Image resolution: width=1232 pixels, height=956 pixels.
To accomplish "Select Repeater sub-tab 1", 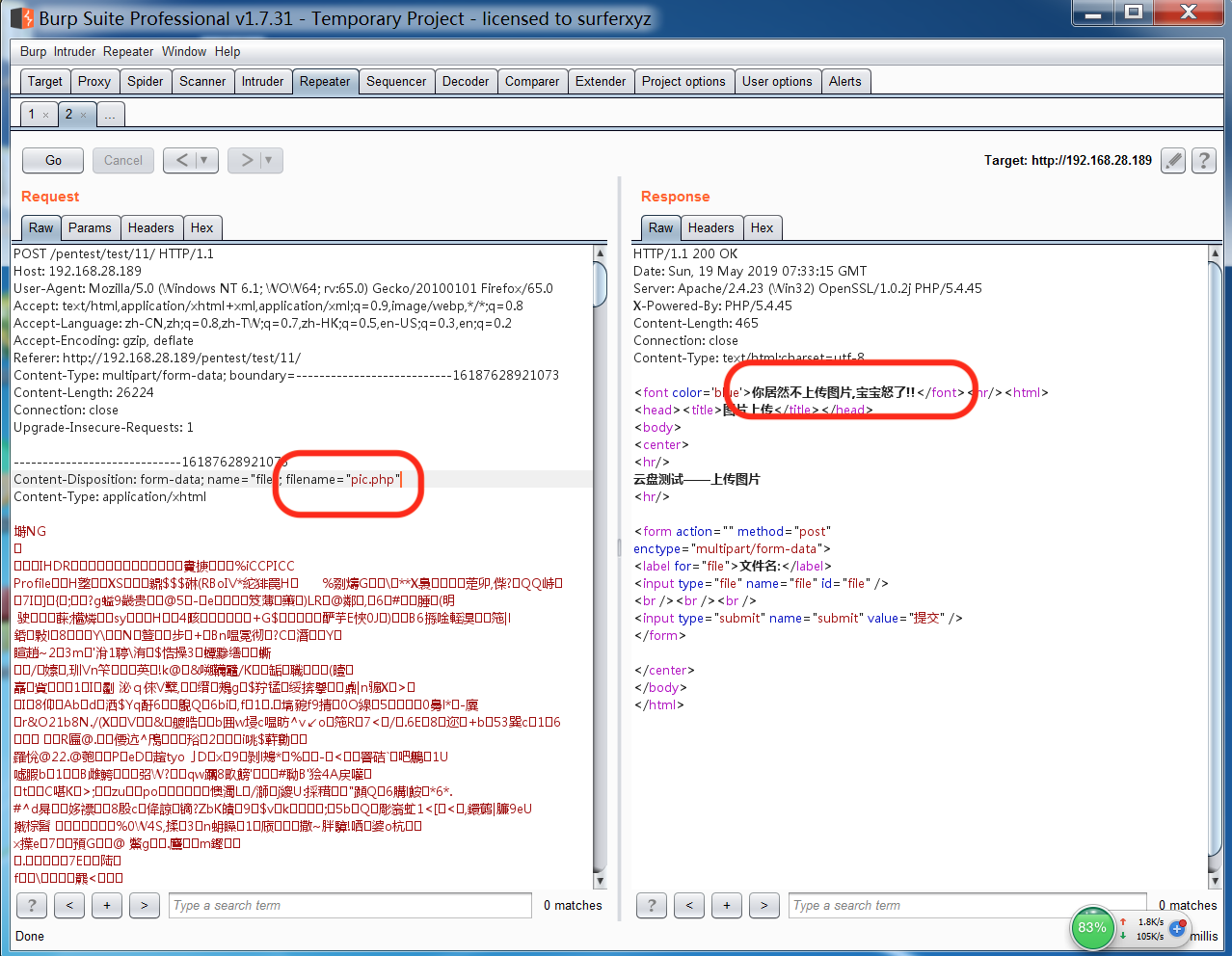I will 39,114.
